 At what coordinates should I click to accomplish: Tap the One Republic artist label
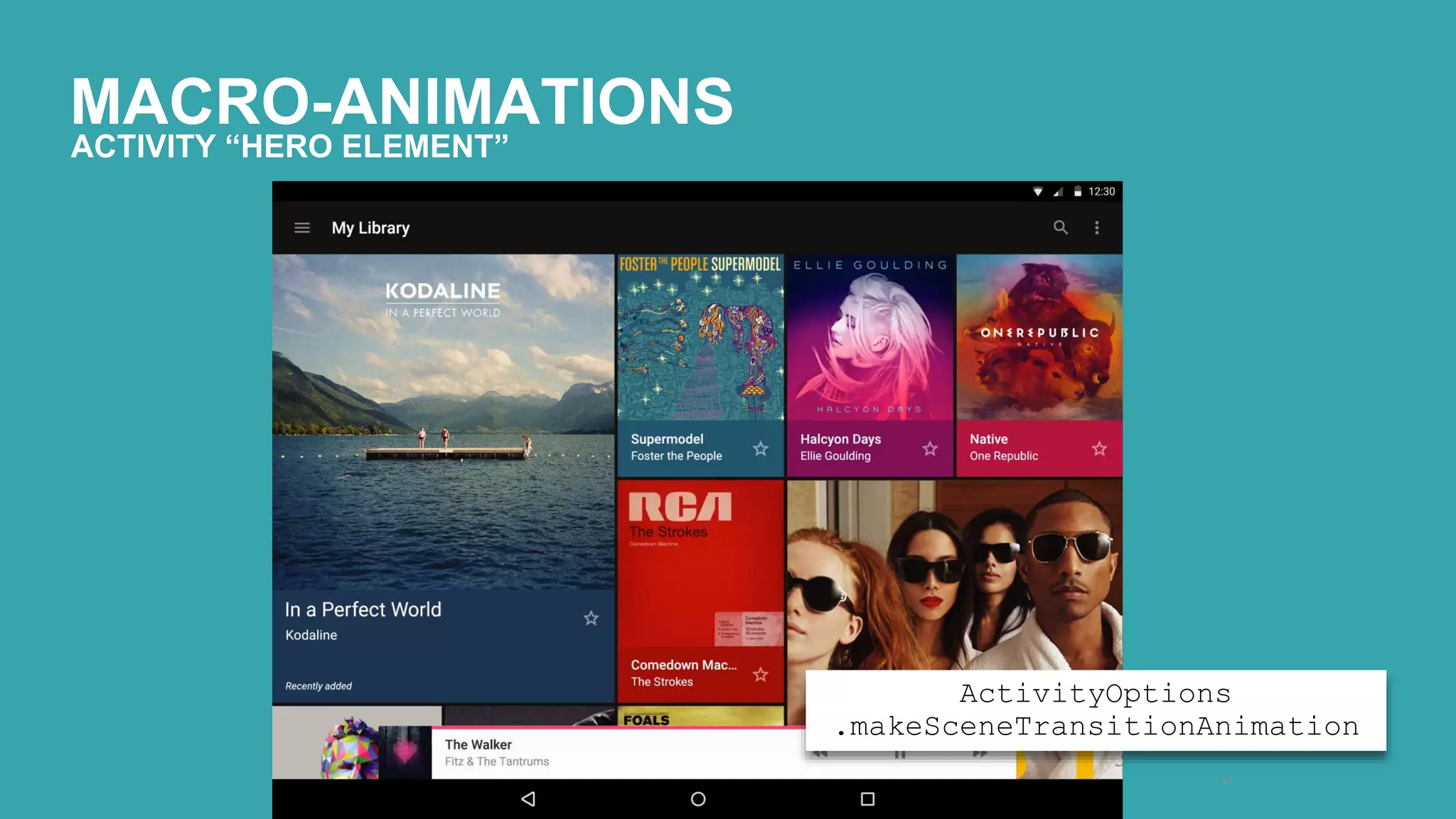tap(1004, 456)
